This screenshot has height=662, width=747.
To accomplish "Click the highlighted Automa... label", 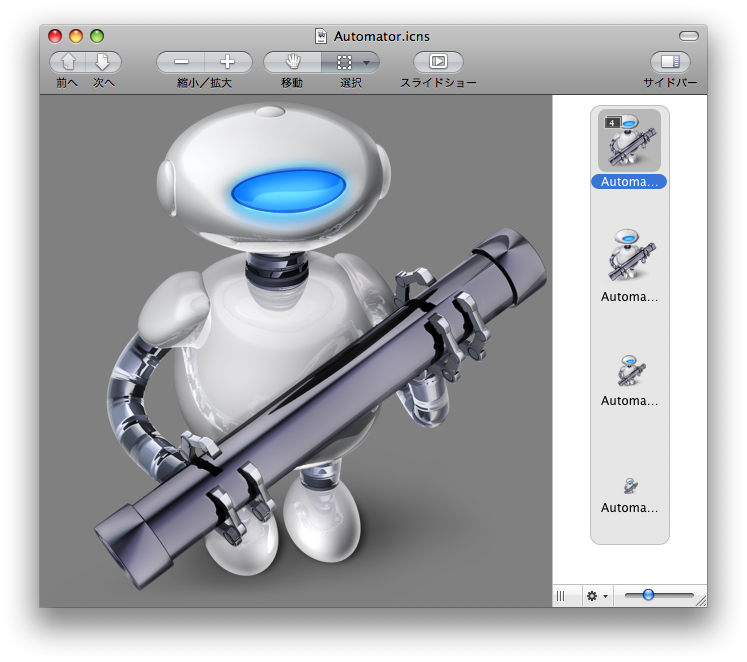I will click(x=629, y=182).
